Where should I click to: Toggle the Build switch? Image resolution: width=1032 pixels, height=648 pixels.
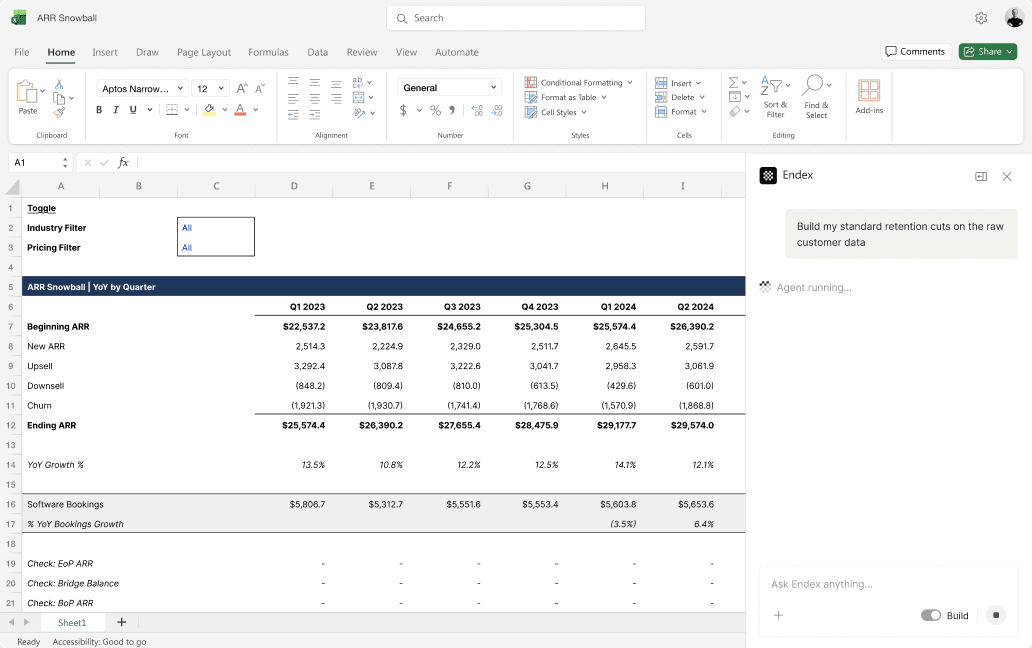click(x=931, y=615)
